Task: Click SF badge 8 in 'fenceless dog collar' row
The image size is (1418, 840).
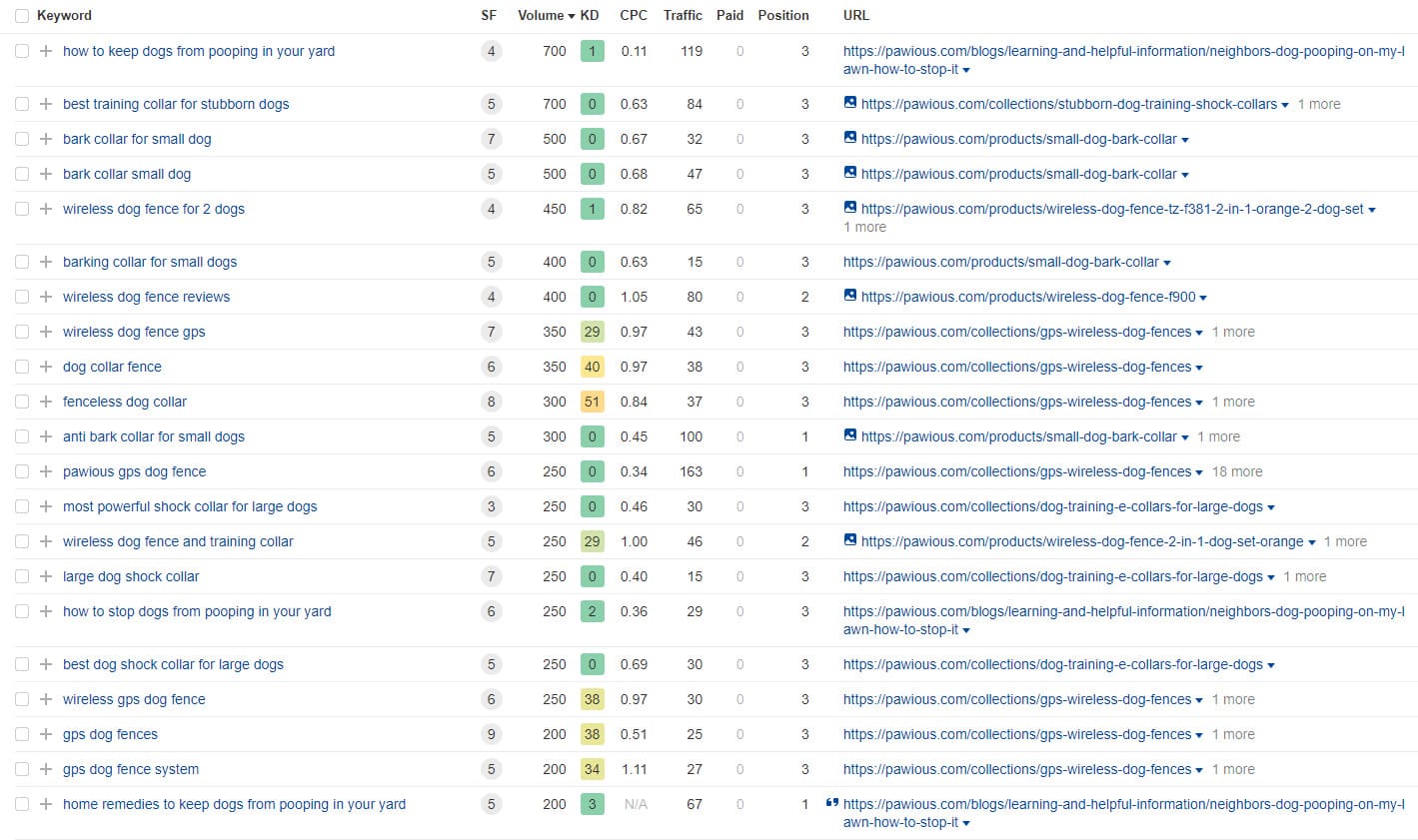Action: click(491, 402)
